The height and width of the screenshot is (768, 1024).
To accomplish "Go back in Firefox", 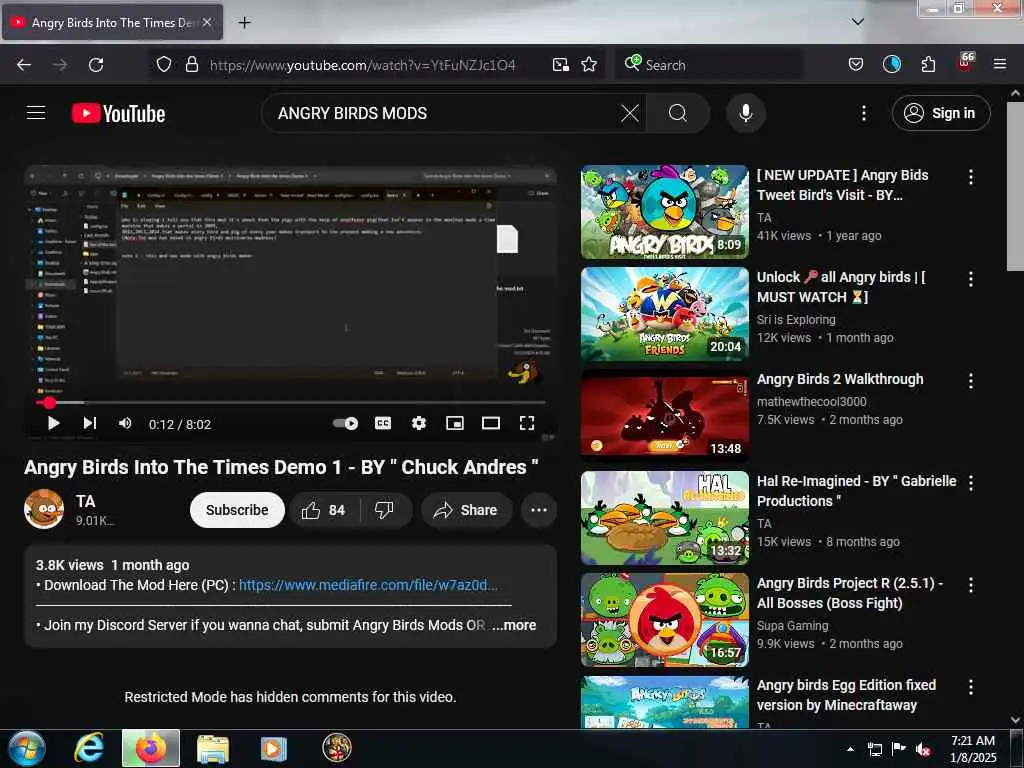I will pos(24,64).
